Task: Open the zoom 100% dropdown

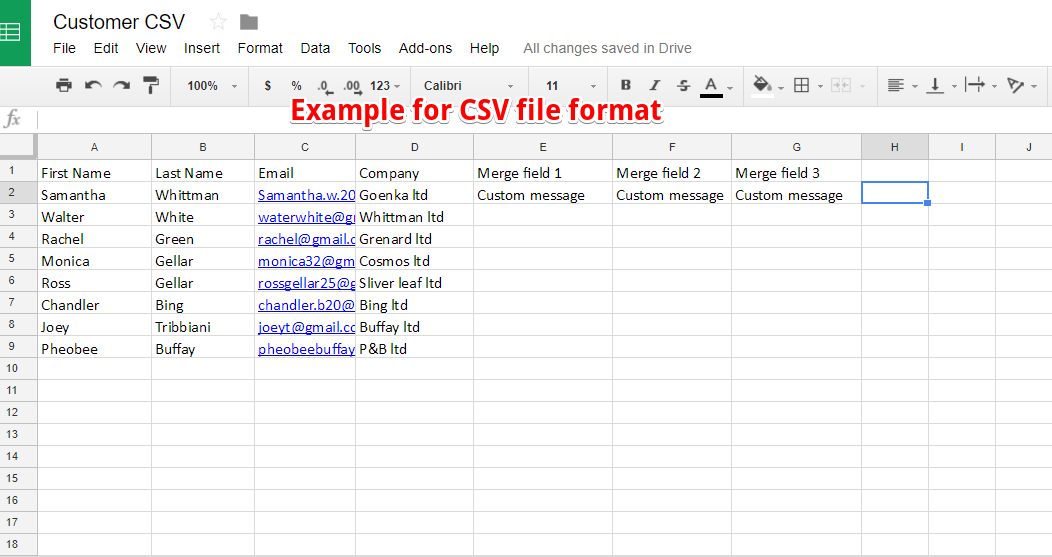Action: click(212, 86)
